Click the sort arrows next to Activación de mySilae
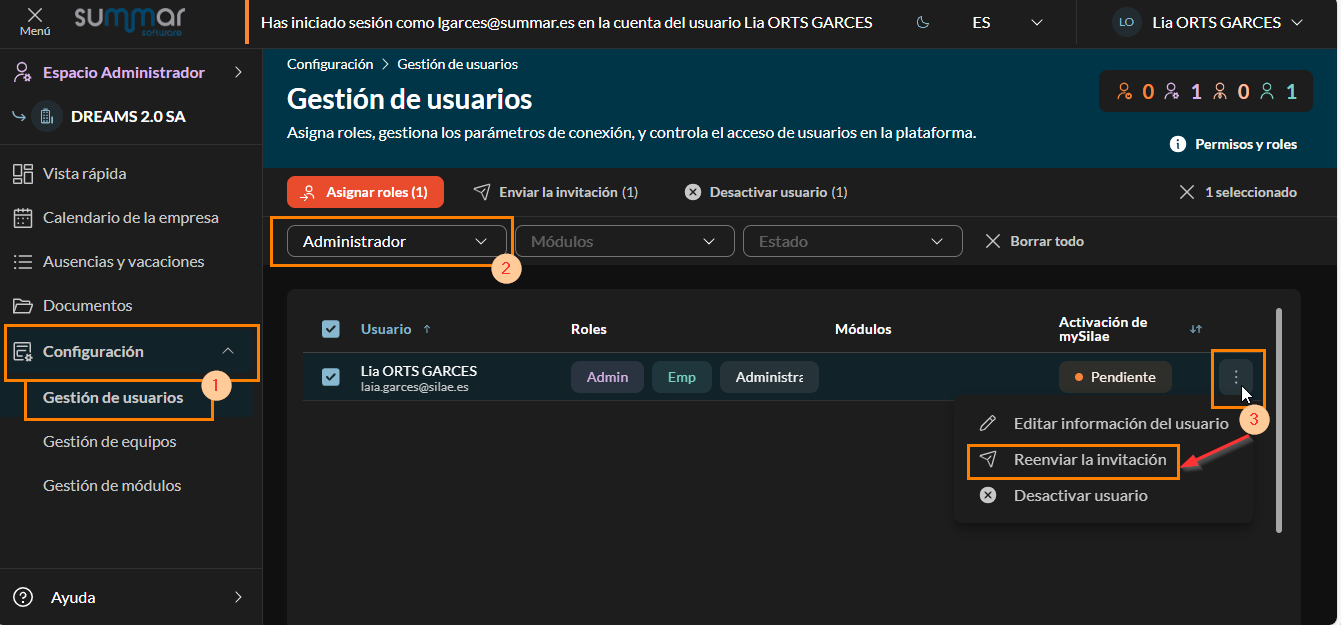 point(1195,329)
